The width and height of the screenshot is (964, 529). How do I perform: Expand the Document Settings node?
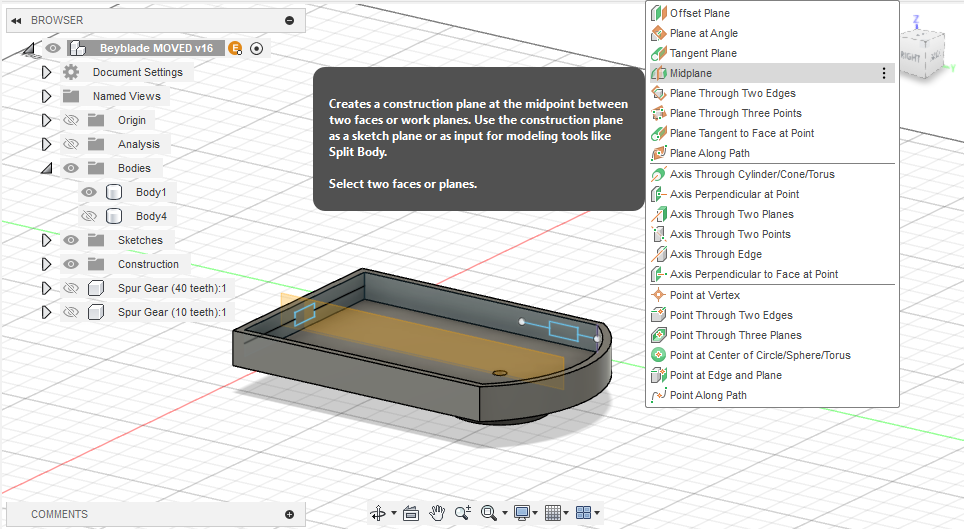coord(46,72)
